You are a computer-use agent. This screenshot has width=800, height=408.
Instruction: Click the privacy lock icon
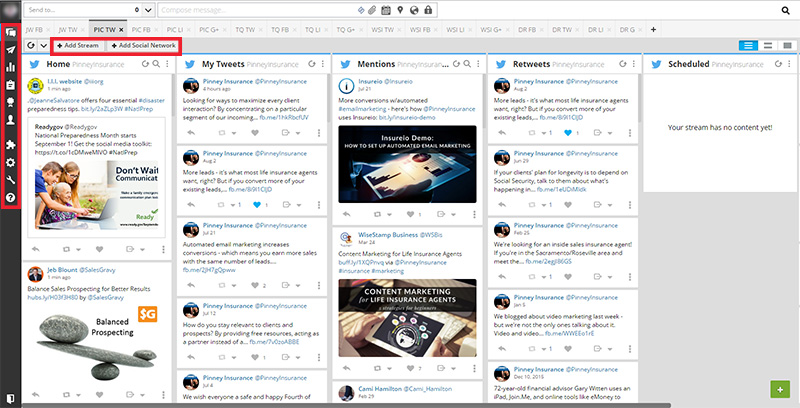coord(428,10)
